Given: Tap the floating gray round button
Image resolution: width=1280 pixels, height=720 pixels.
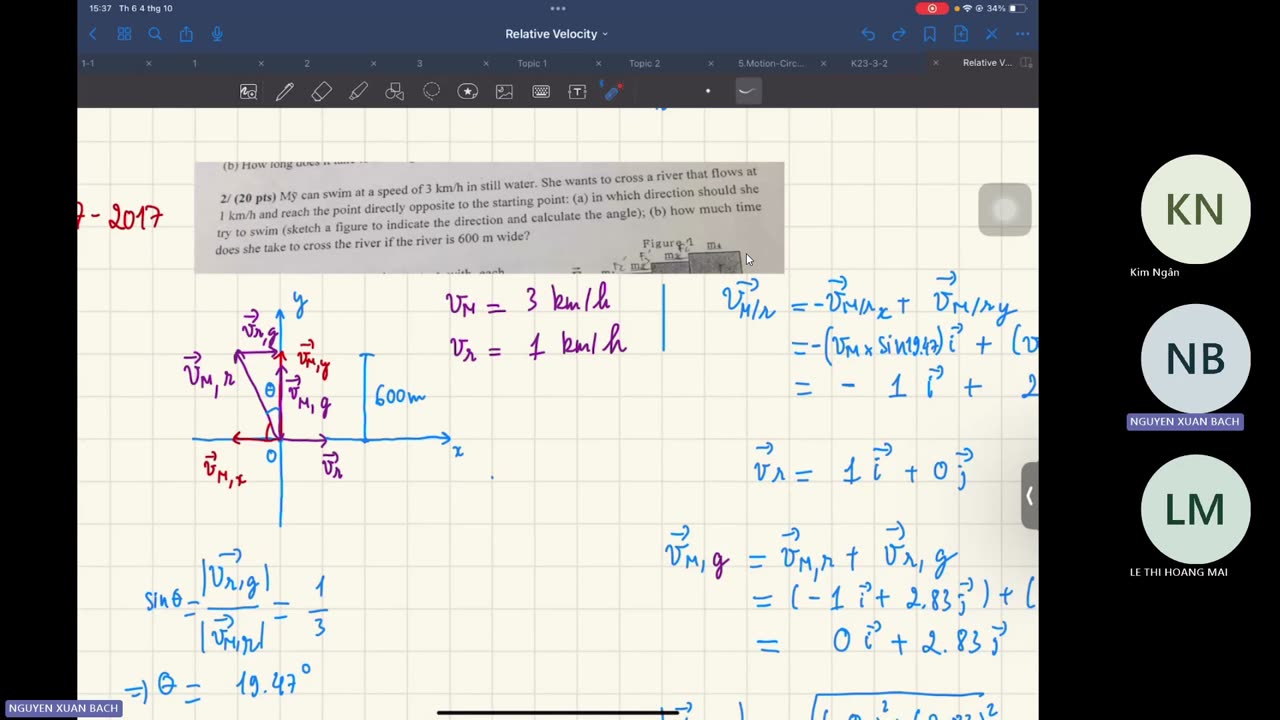Looking at the screenshot, I should [1005, 210].
